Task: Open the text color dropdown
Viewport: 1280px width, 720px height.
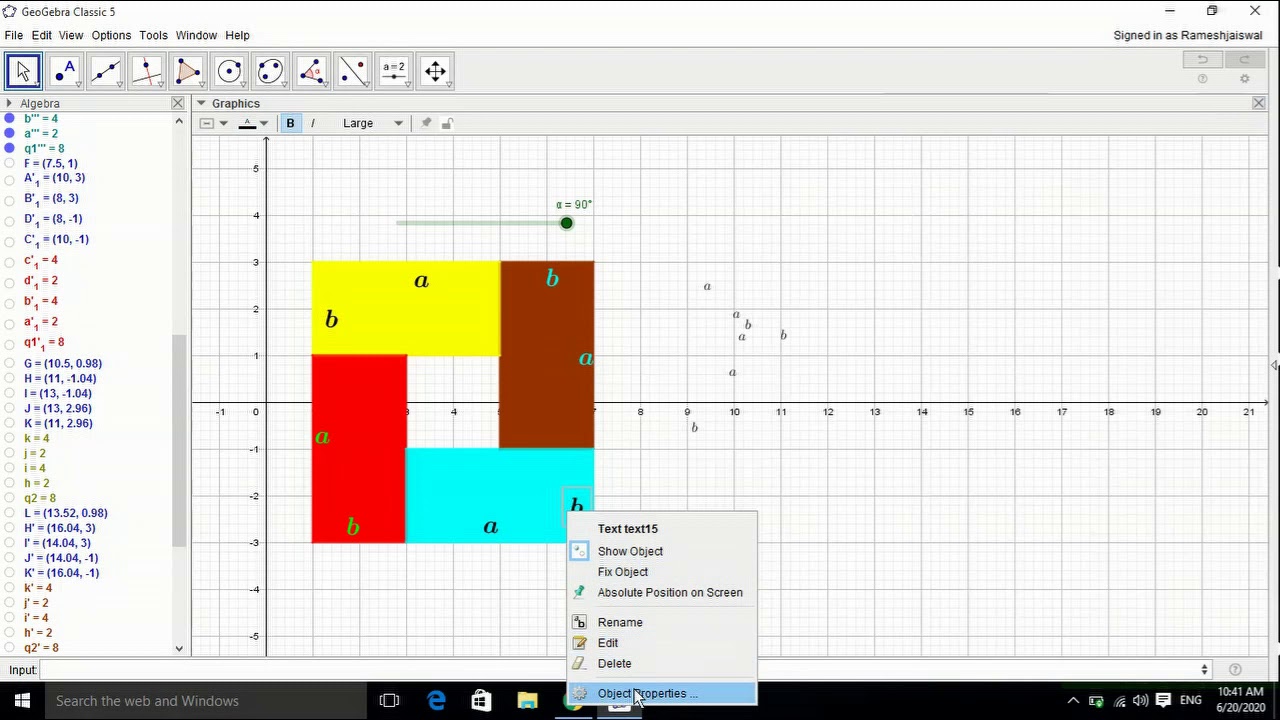Action: pos(254,123)
